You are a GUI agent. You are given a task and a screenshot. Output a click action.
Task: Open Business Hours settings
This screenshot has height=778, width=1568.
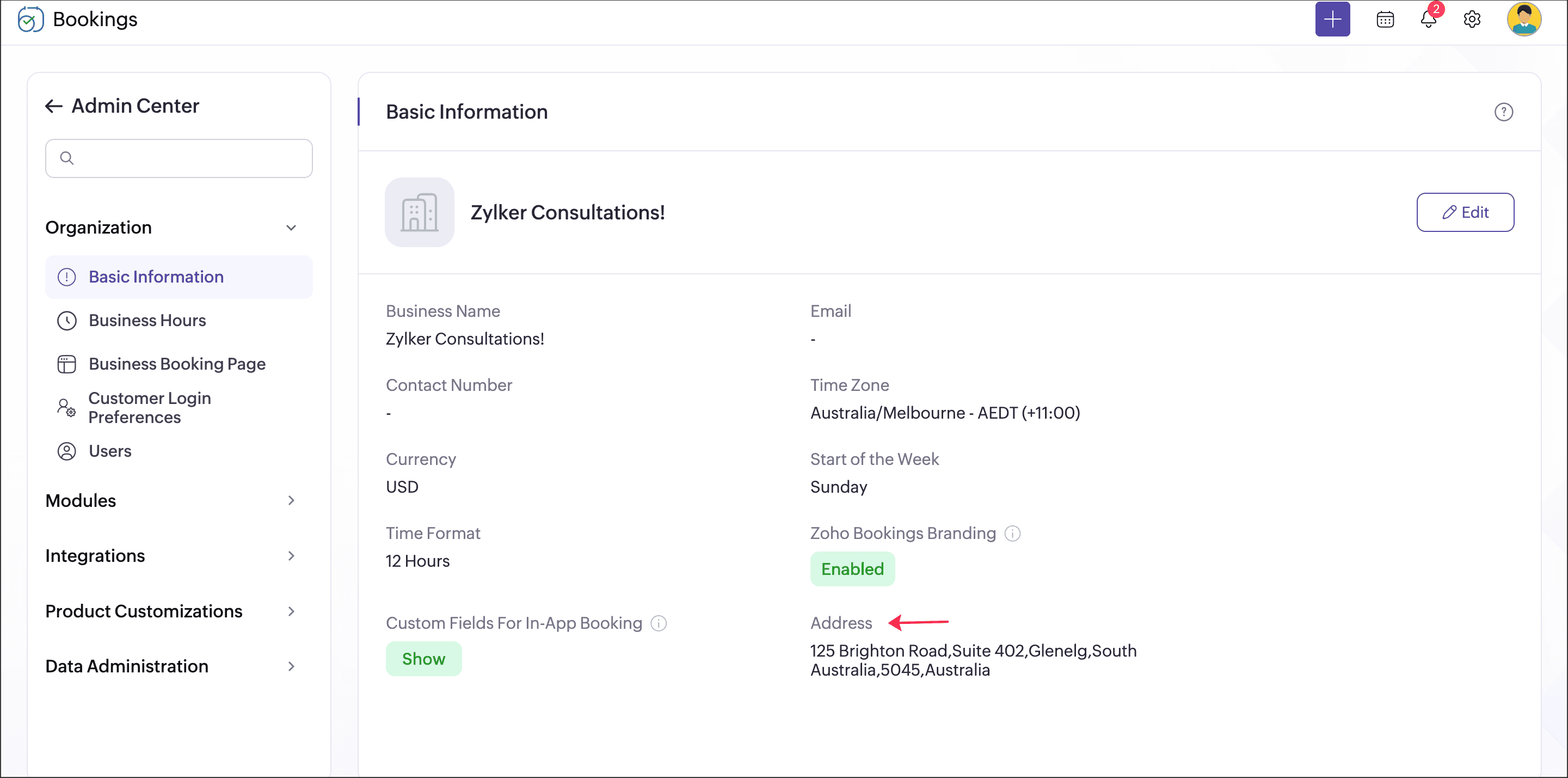(147, 320)
